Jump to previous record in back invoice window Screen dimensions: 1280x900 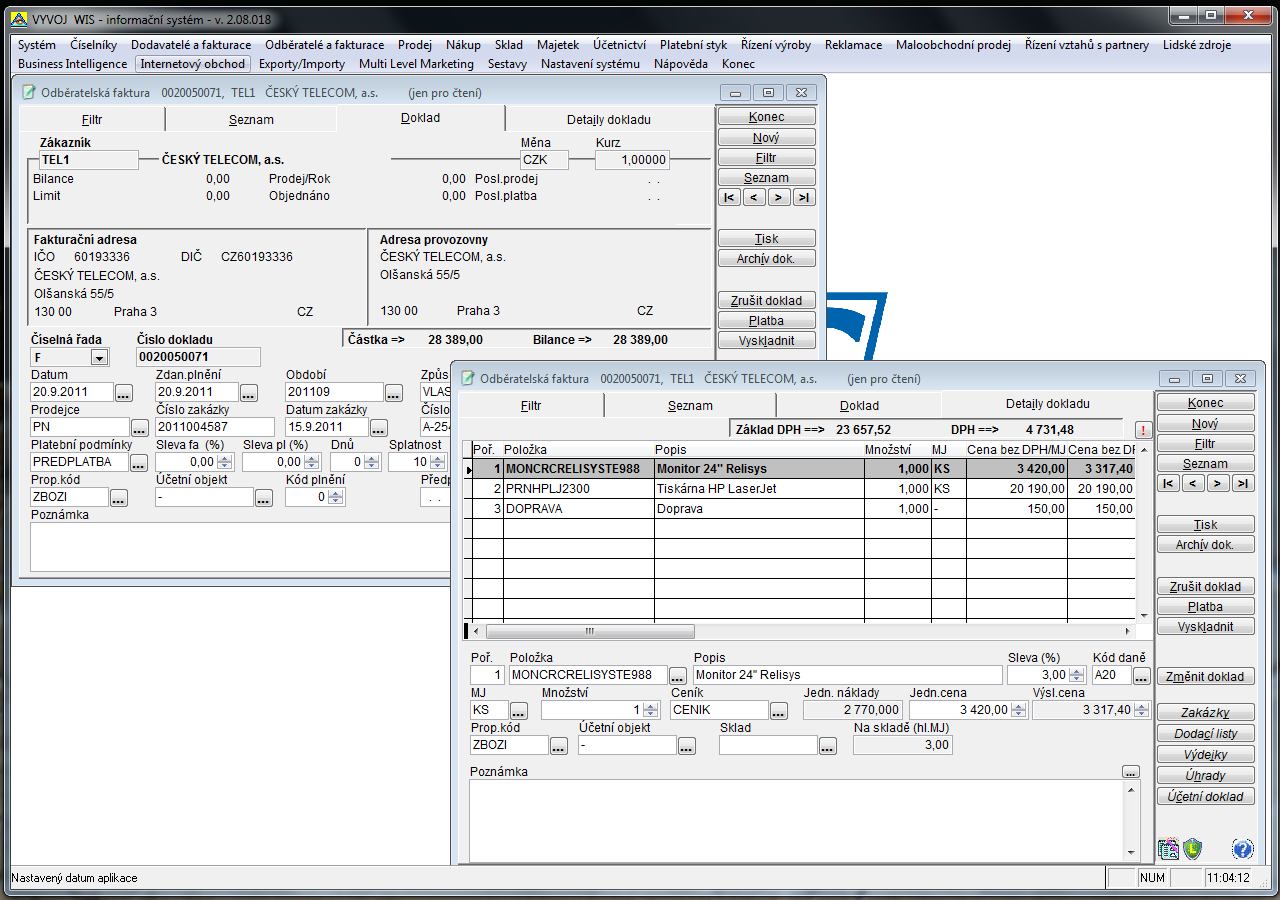click(x=755, y=198)
